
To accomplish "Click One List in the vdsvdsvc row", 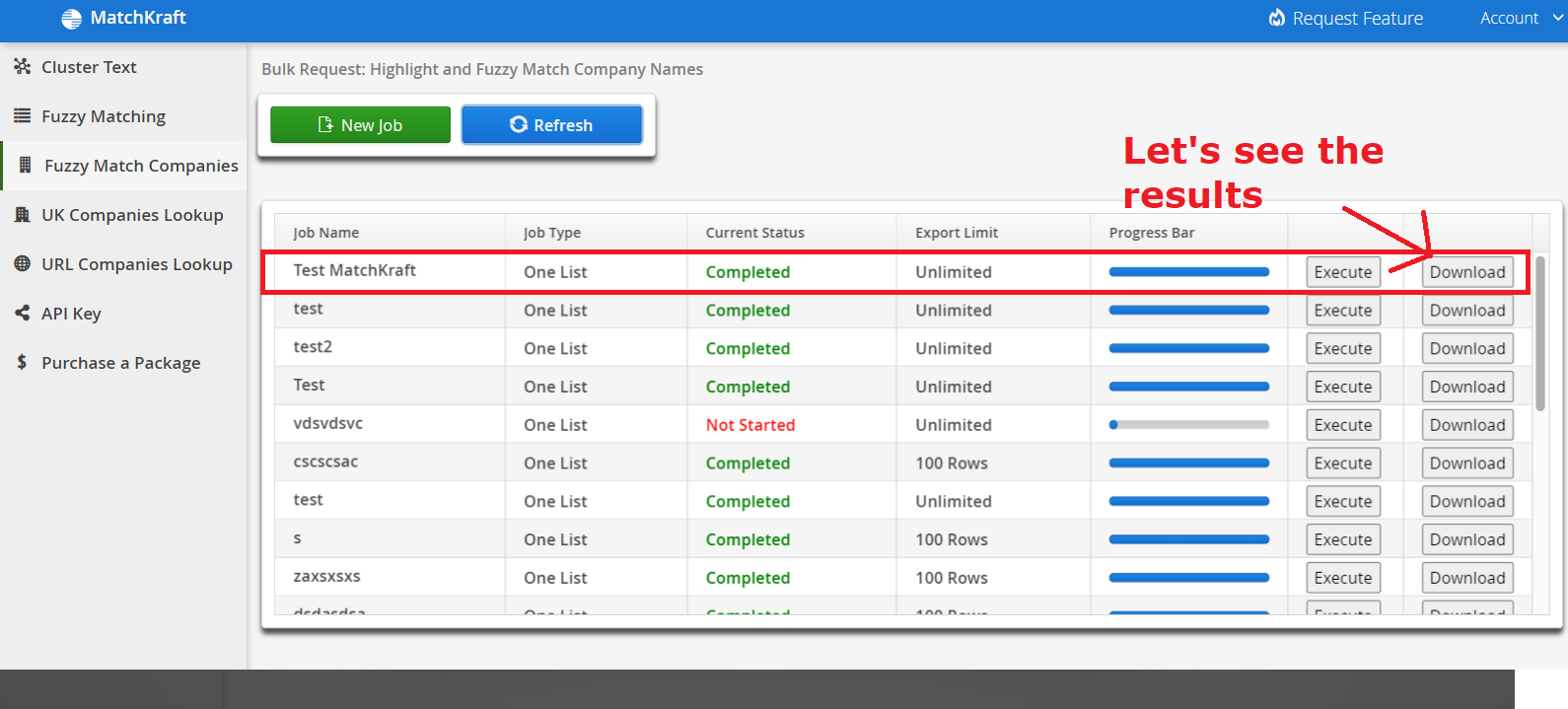I will [x=555, y=425].
